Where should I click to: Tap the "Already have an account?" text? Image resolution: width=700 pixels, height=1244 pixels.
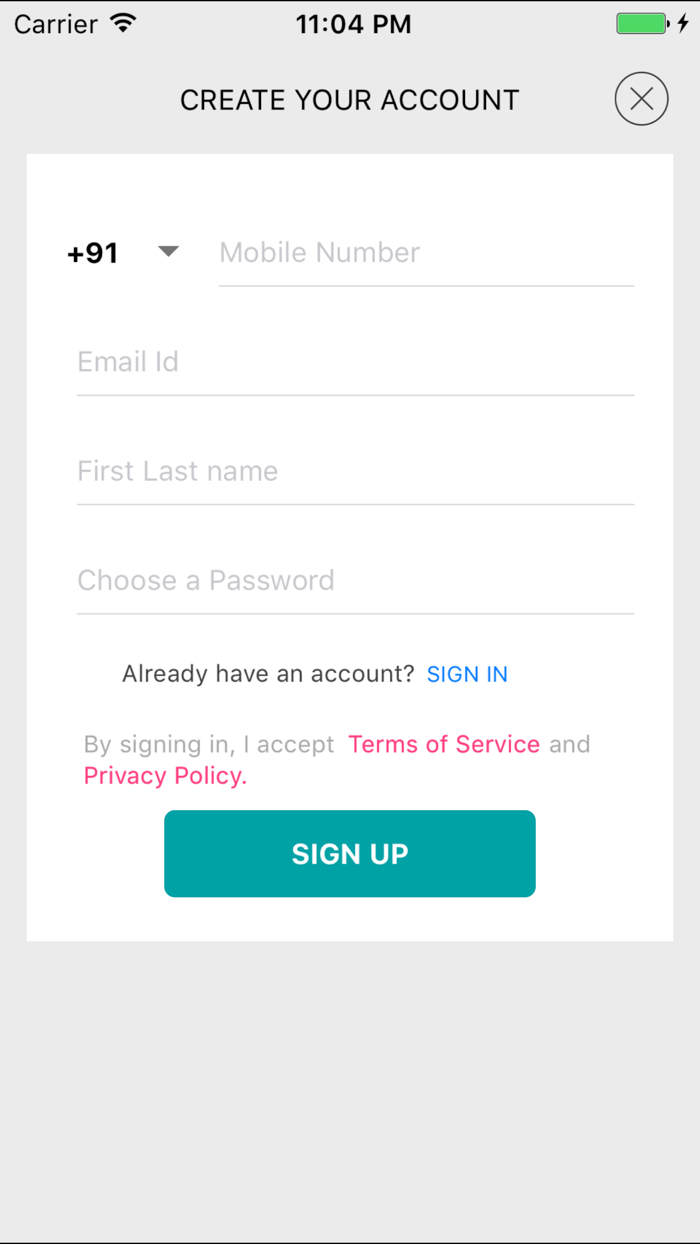[x=268, y=674]
